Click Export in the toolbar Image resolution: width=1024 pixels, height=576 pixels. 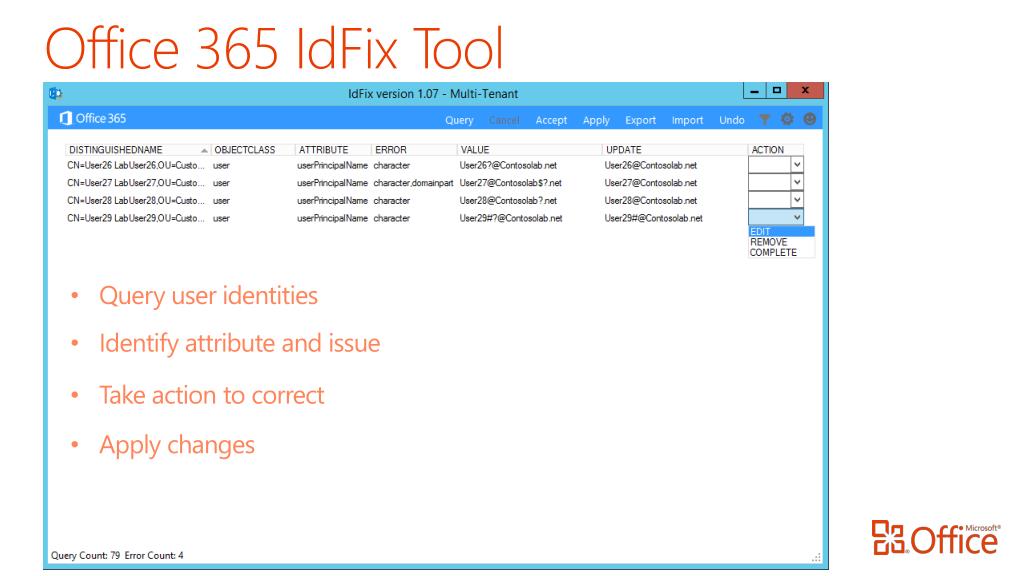640,120
